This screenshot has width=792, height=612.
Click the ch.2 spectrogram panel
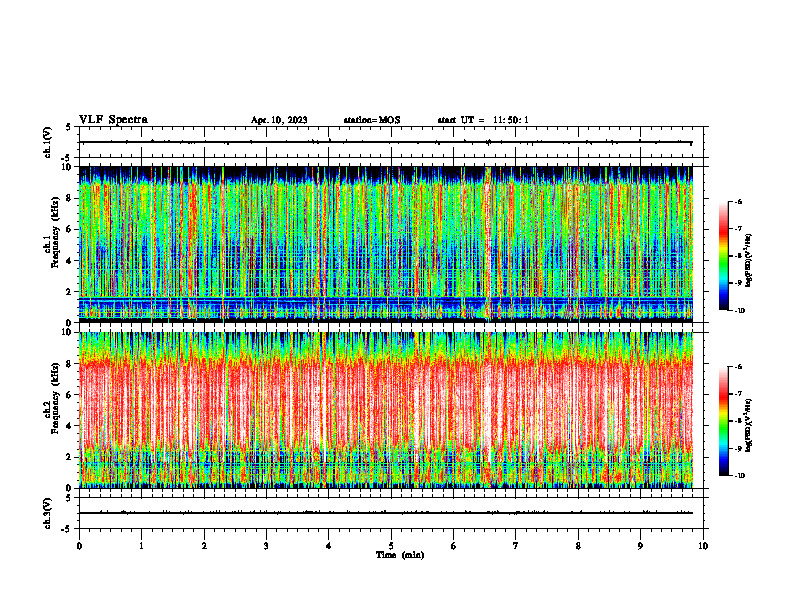pos(386,410)
